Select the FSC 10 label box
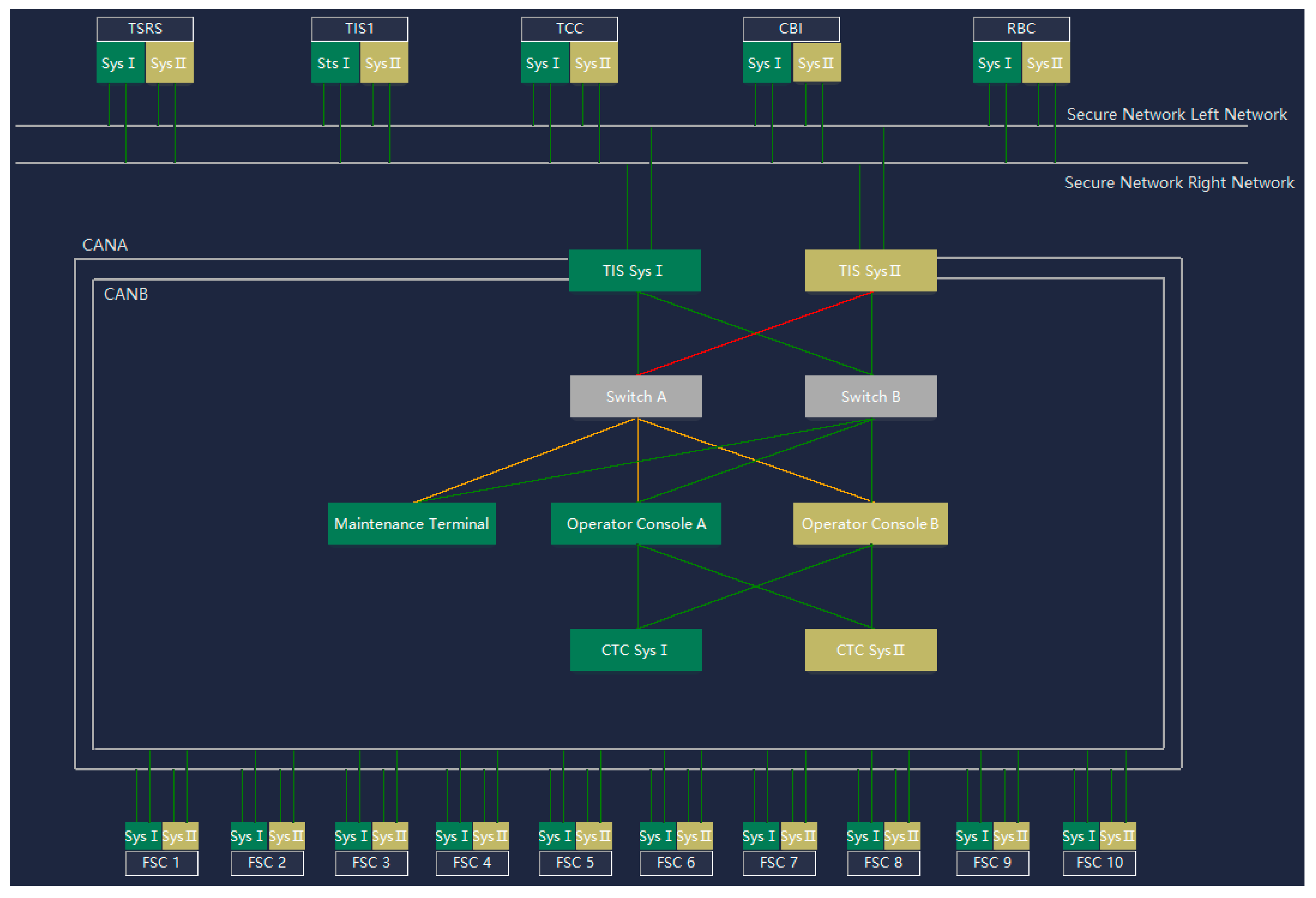 (x=1099, y=862)
